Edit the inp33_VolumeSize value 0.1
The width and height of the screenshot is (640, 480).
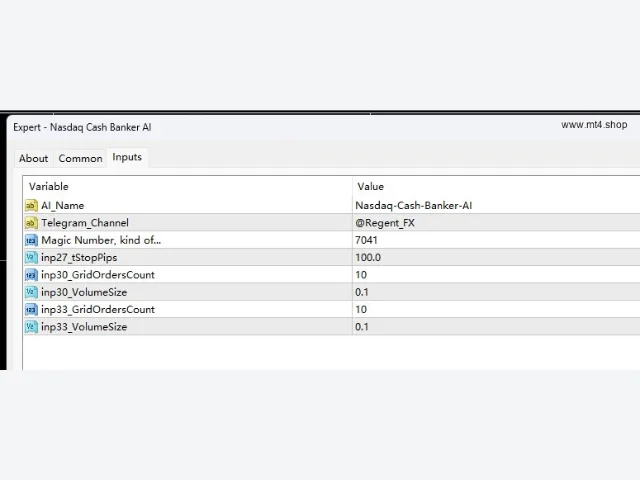pyautogui.click(x=496, y=327)
